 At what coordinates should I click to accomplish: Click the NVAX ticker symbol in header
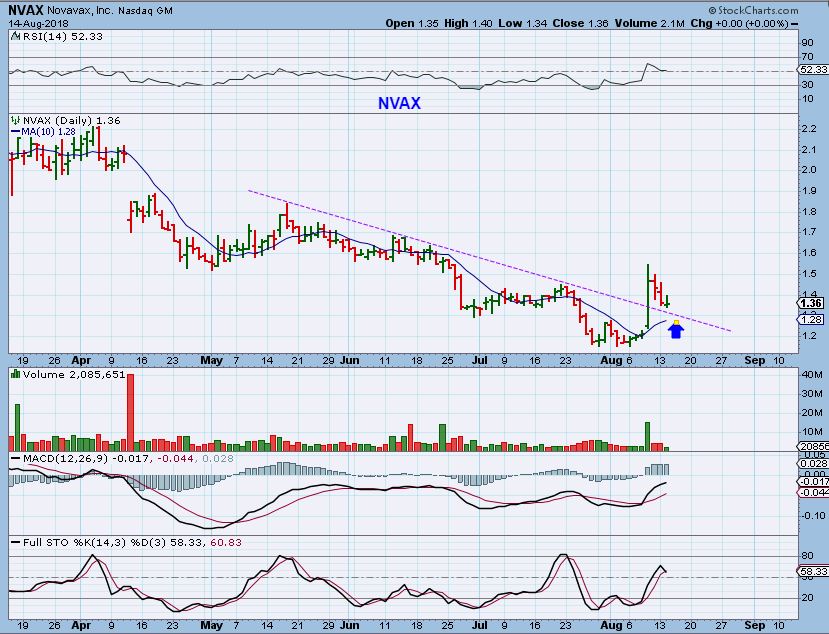click(x=25, y=10)
